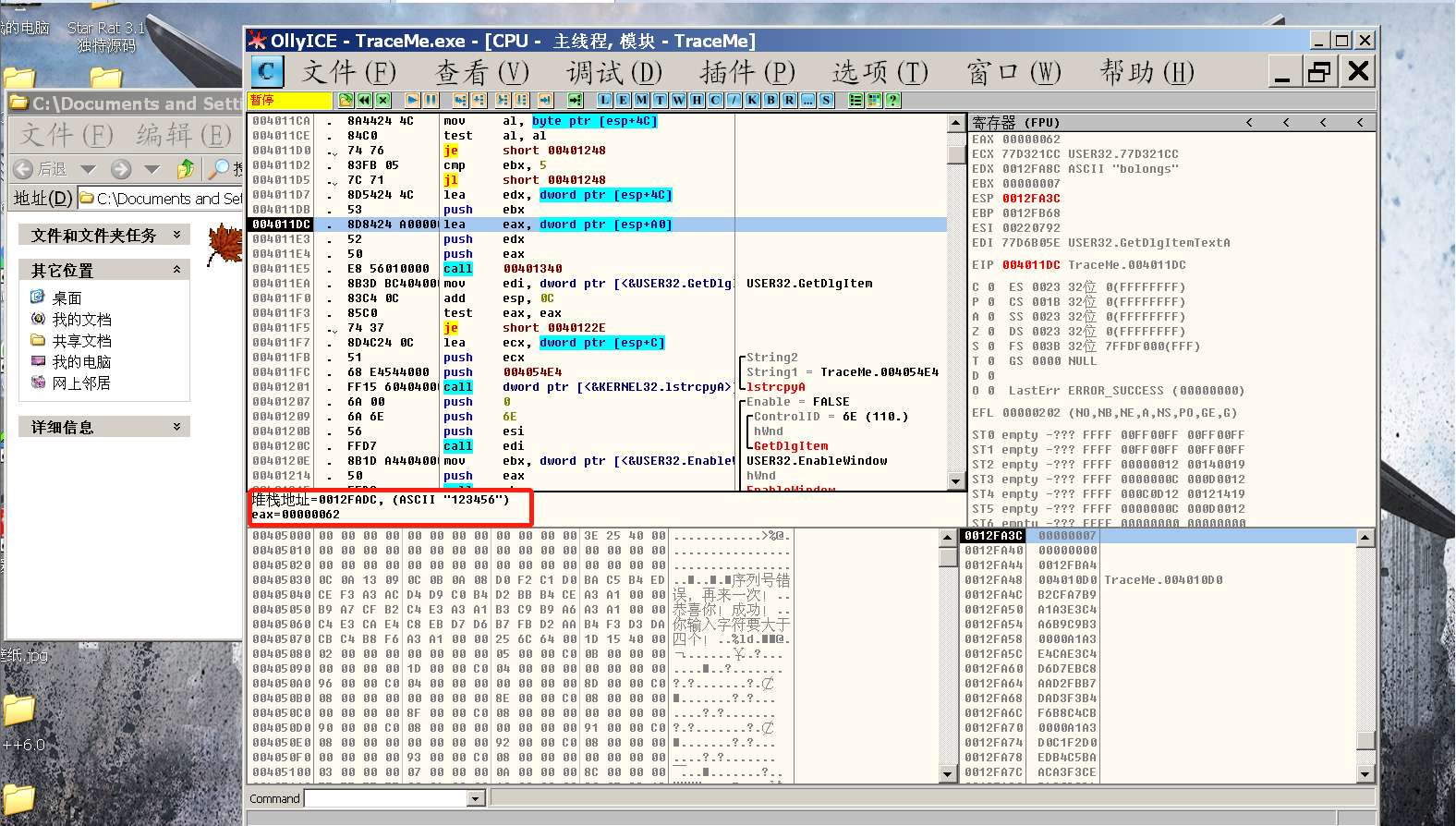This screenshot has width=1456, height=826.
Task: Open the Memory map window (M)
Action: 642,100
